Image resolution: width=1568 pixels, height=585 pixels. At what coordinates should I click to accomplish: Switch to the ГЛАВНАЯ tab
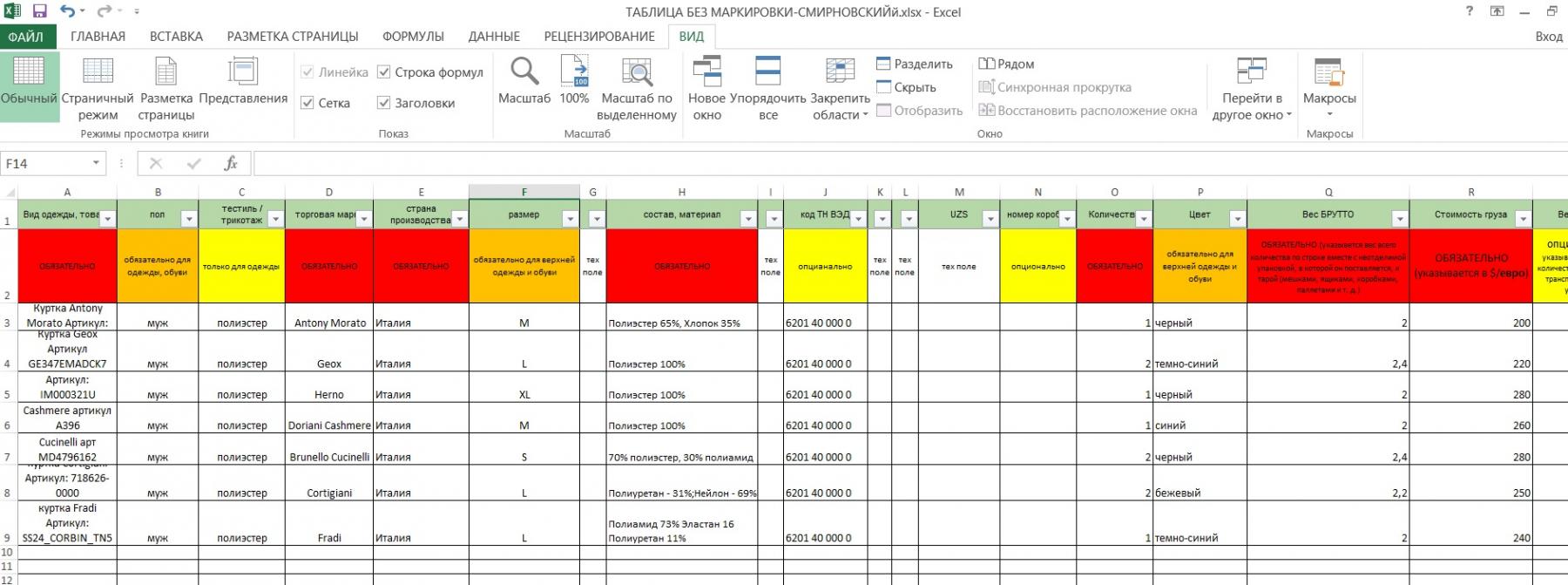click(x=98, y=37)
